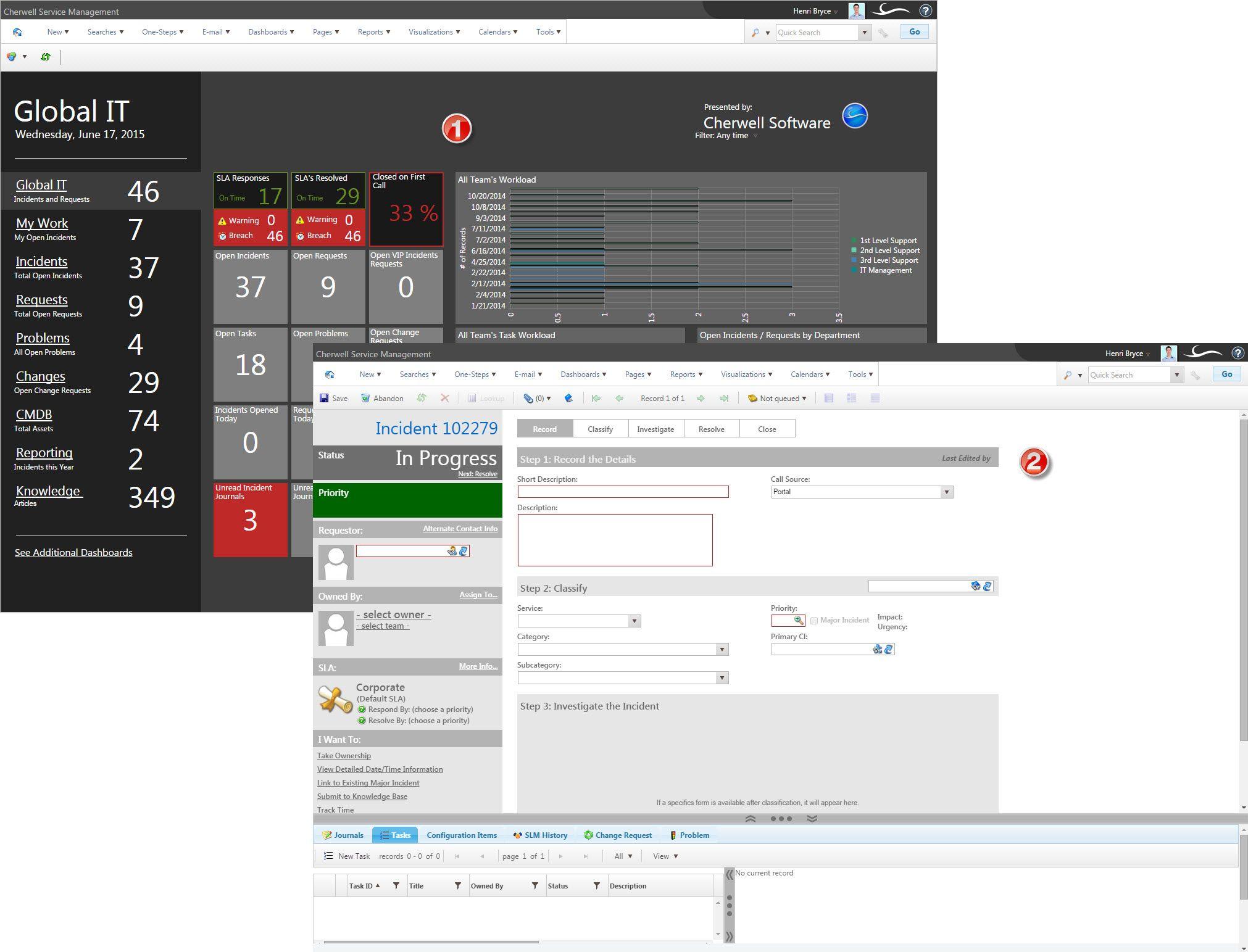Open the Dashboards menu in the dashboard window
This screenshot has width=1248, height=952.
point(271,32)
